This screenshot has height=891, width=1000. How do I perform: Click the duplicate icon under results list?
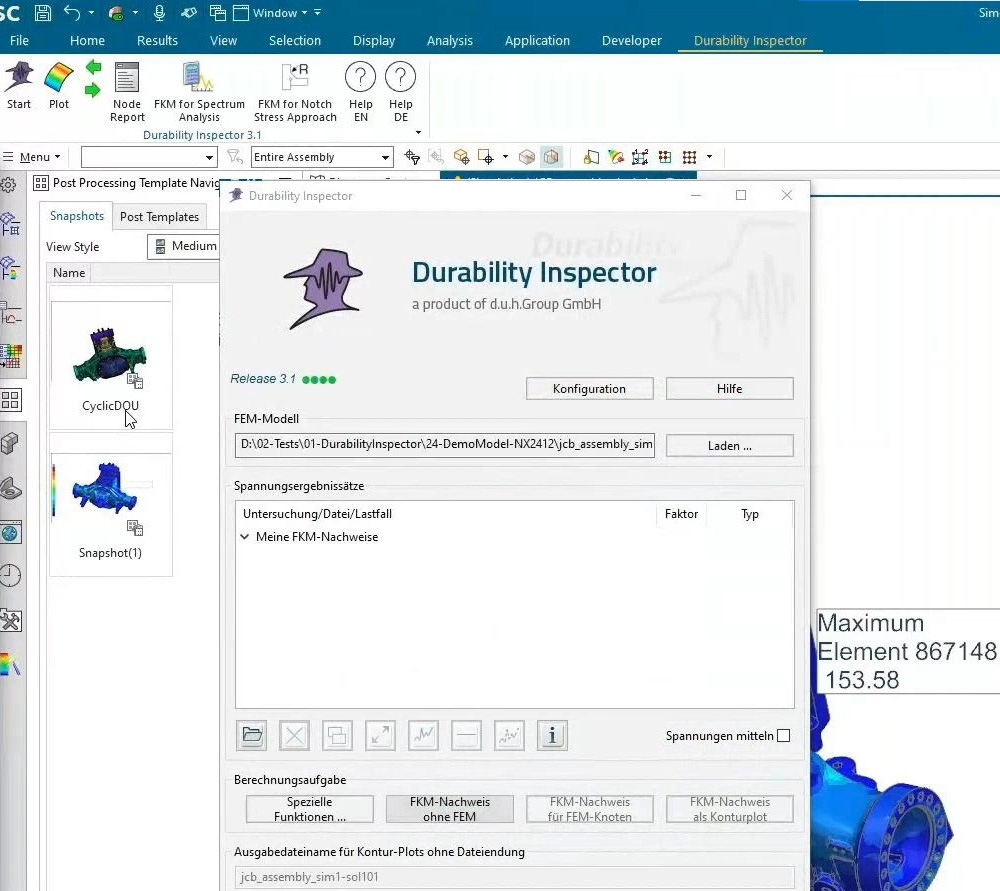(337, 736)
